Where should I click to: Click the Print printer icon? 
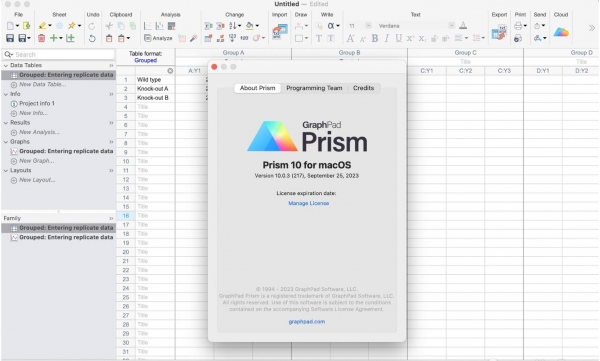click(x=518, y=26)
